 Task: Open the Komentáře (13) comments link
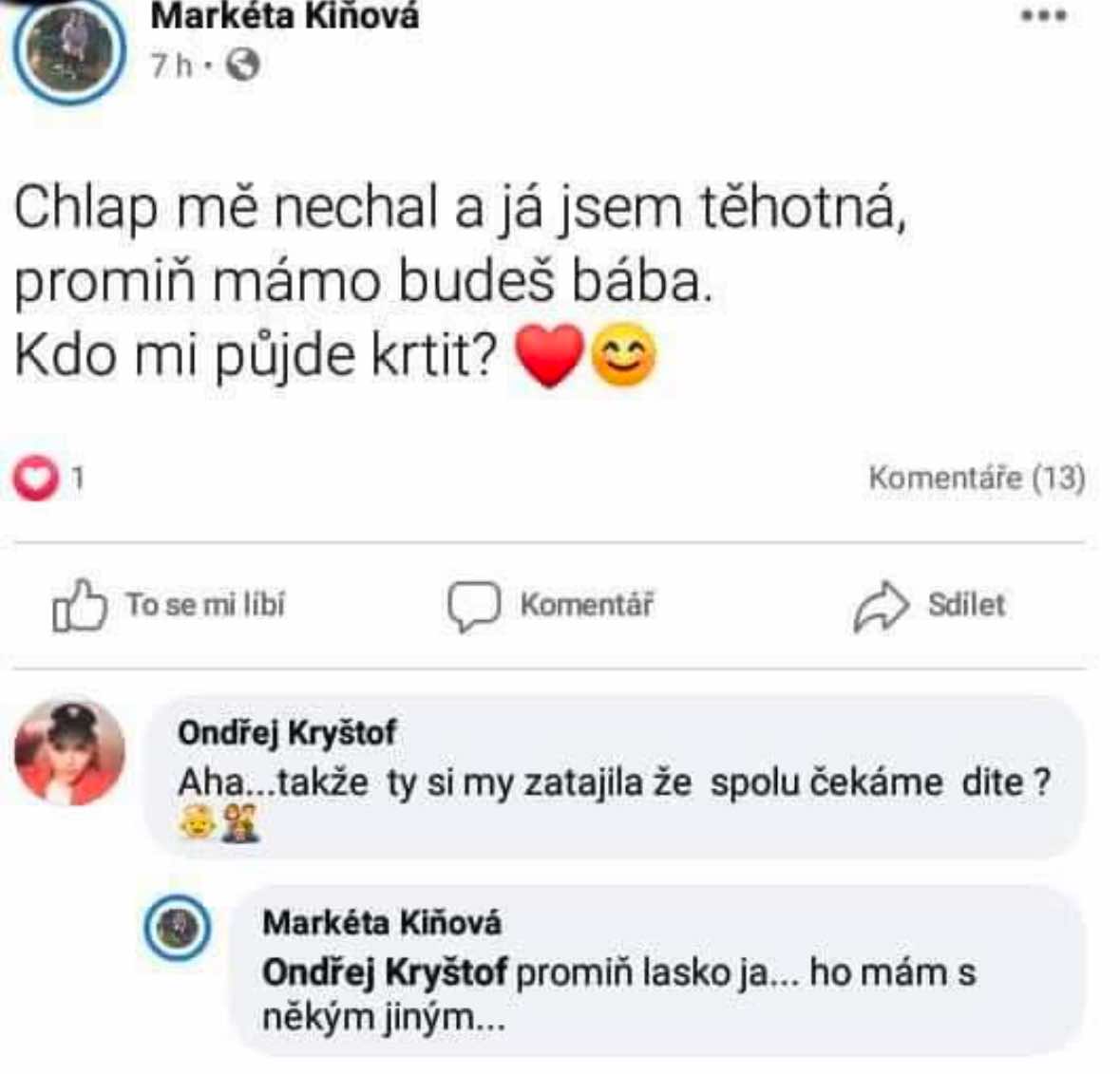(x=976, y=478)
